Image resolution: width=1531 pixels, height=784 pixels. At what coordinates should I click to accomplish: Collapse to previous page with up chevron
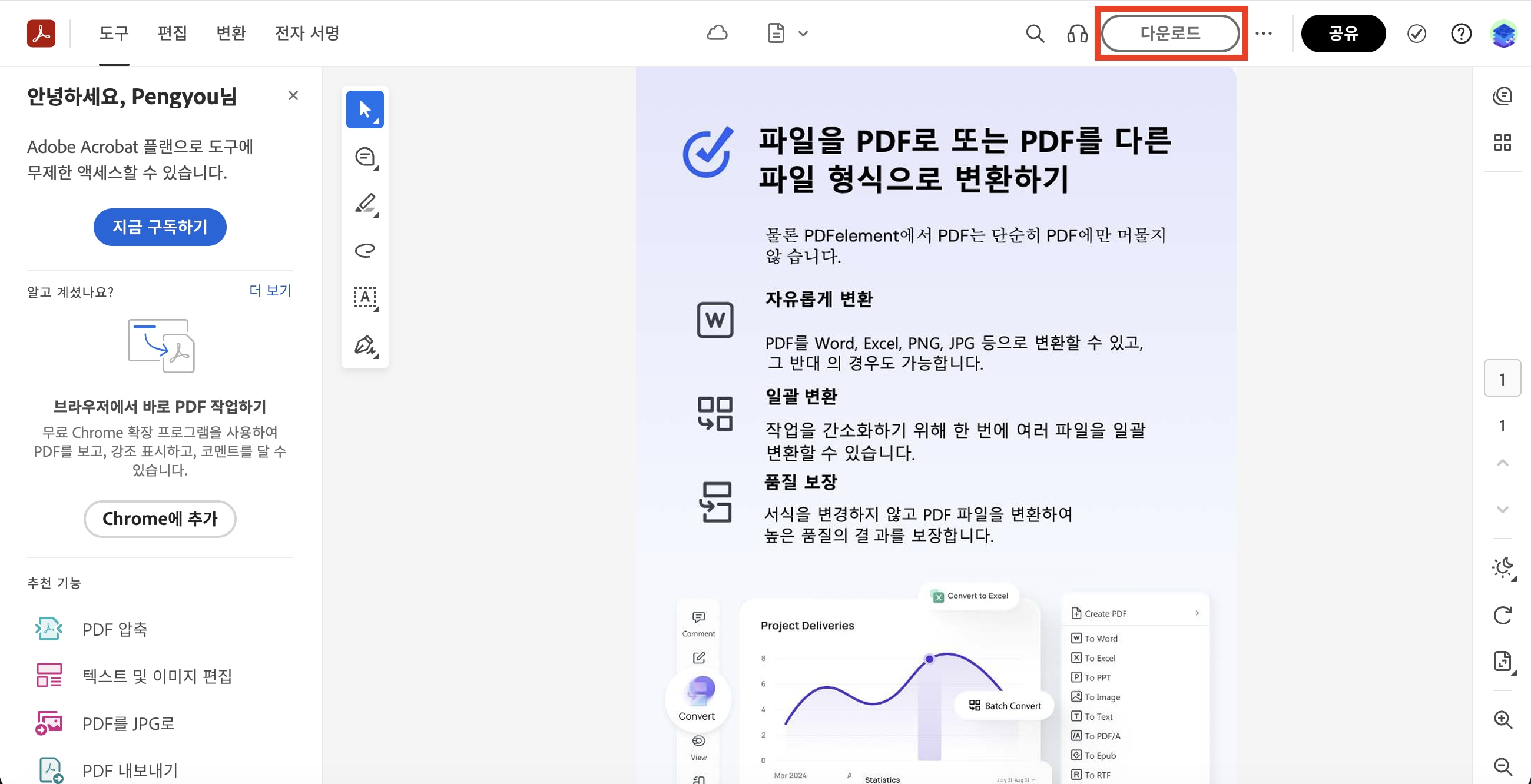[1503, 463]
